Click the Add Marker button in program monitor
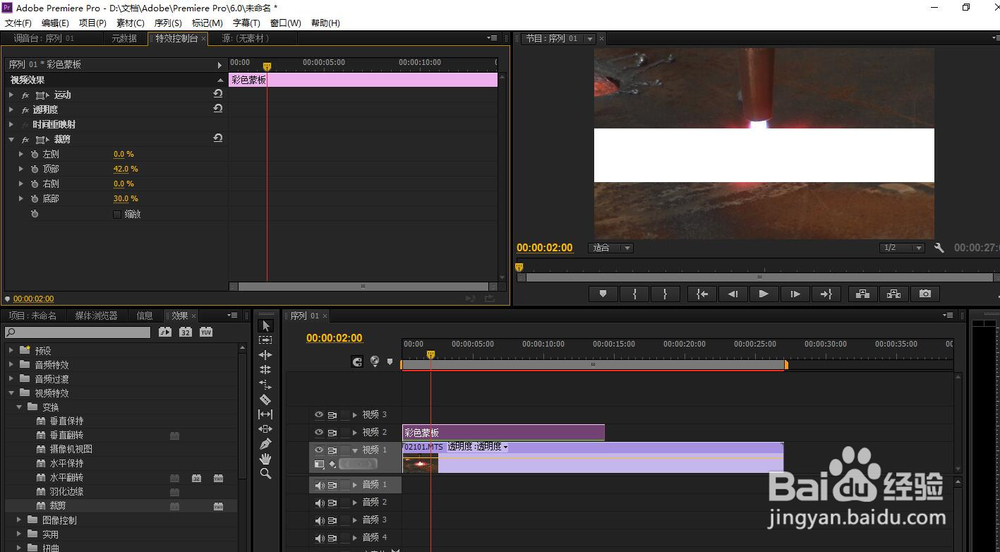This screenshot has width=1000, height=552. 603,294
